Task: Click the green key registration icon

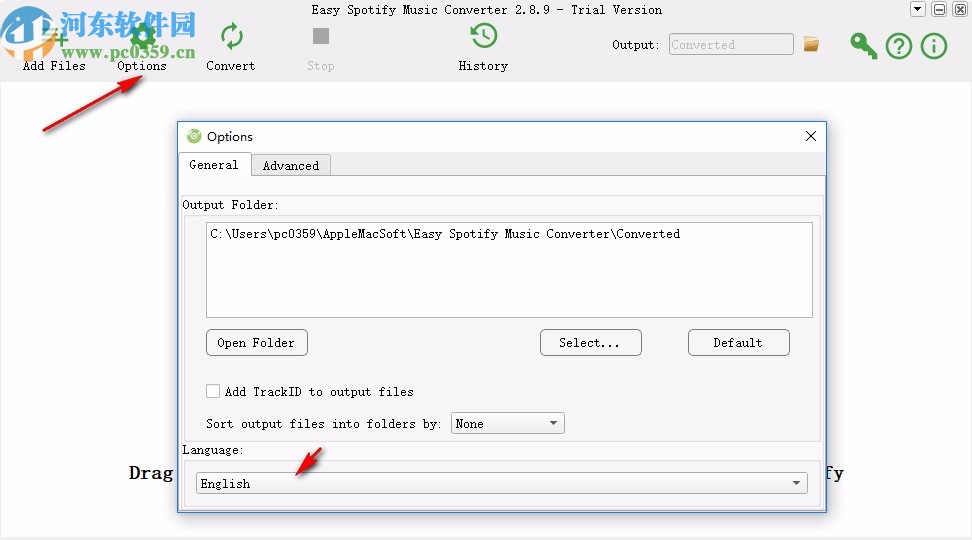Action: click(x=864, y=46)
